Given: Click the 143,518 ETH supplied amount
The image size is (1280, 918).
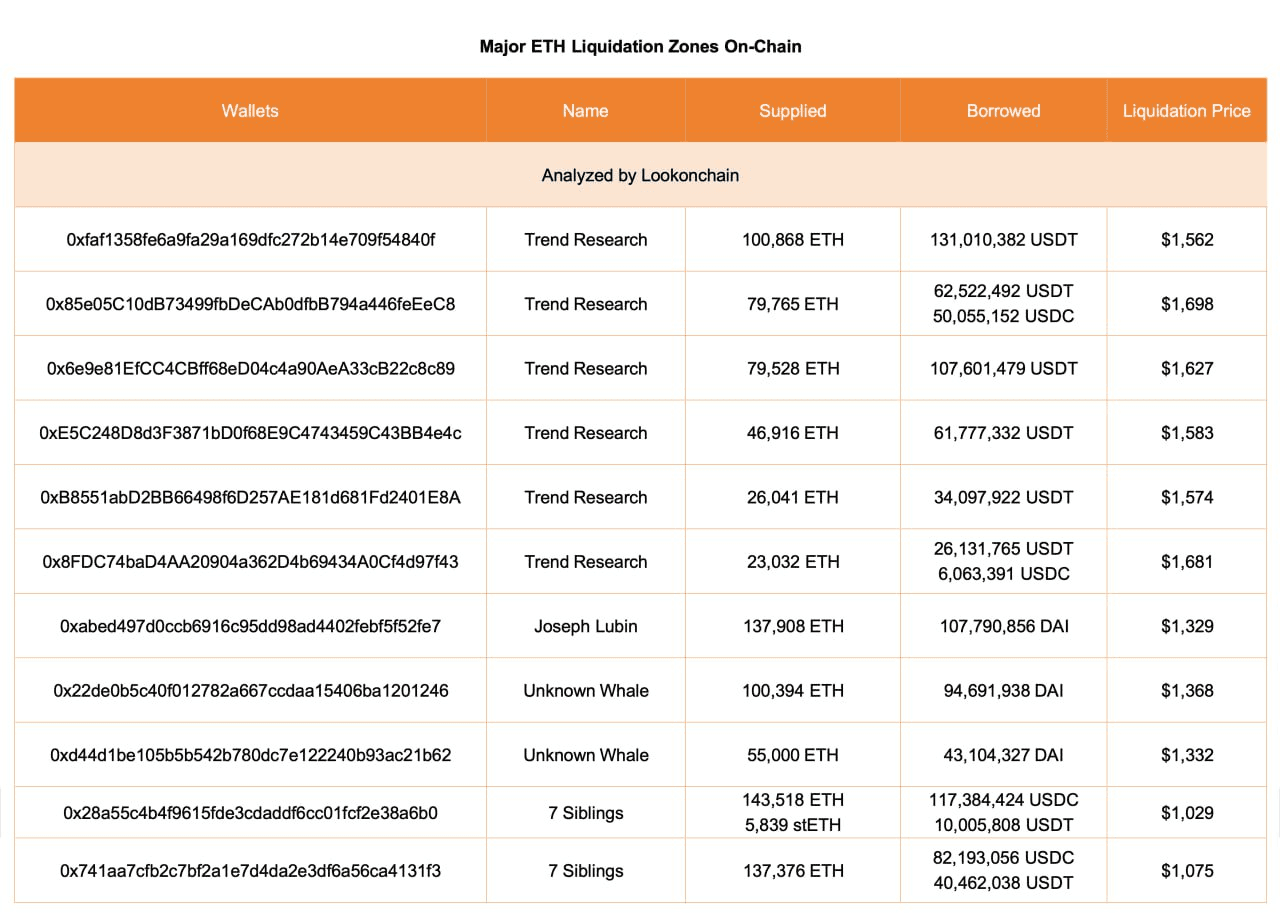Looking at the screenshot, I should (x=792, y=799).
